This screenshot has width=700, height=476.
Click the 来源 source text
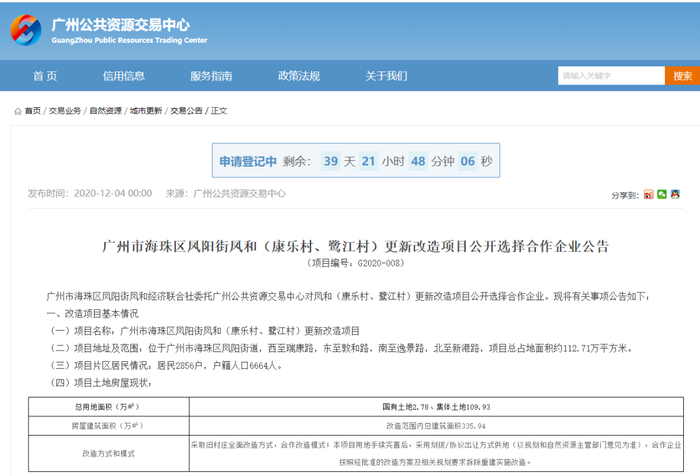tap(225, 193)
